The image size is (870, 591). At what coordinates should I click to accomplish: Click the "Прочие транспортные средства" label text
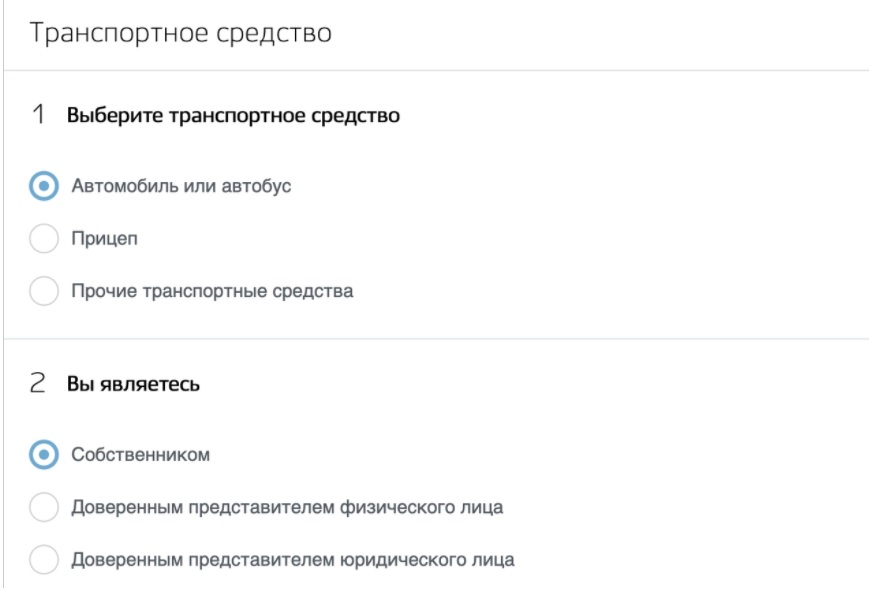(x=212, y=293)
